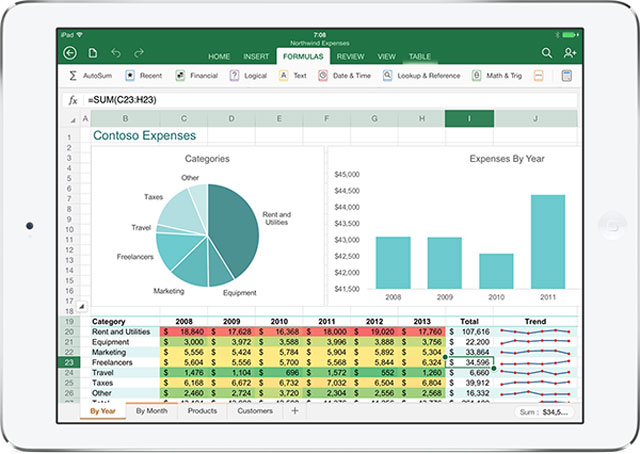Image resolution: width=640 pixels, height=454 pixels.
Task: Select the Customers sheet tab
Action: [x=255, y=411]
